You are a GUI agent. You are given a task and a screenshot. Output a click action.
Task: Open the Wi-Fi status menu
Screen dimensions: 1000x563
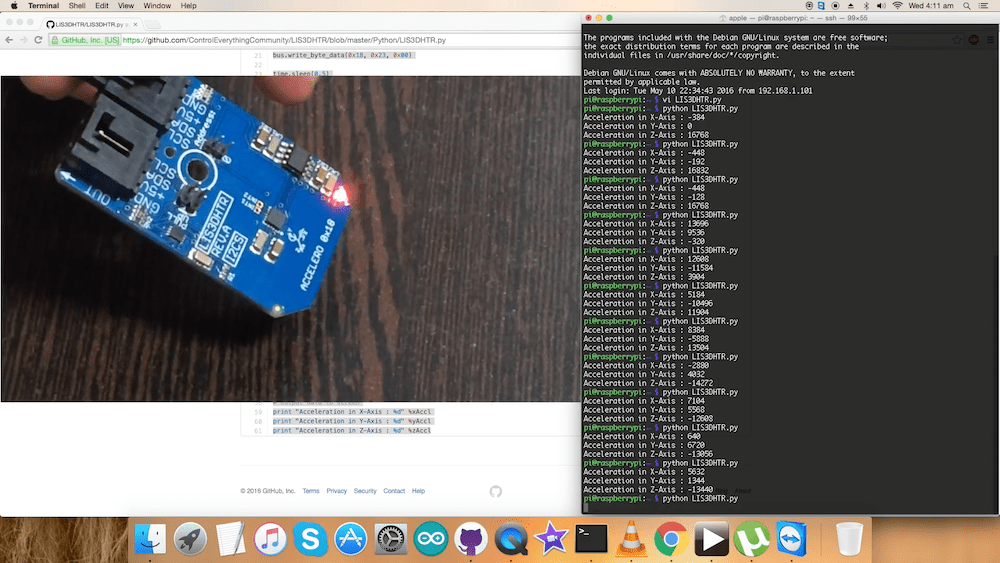897,6
